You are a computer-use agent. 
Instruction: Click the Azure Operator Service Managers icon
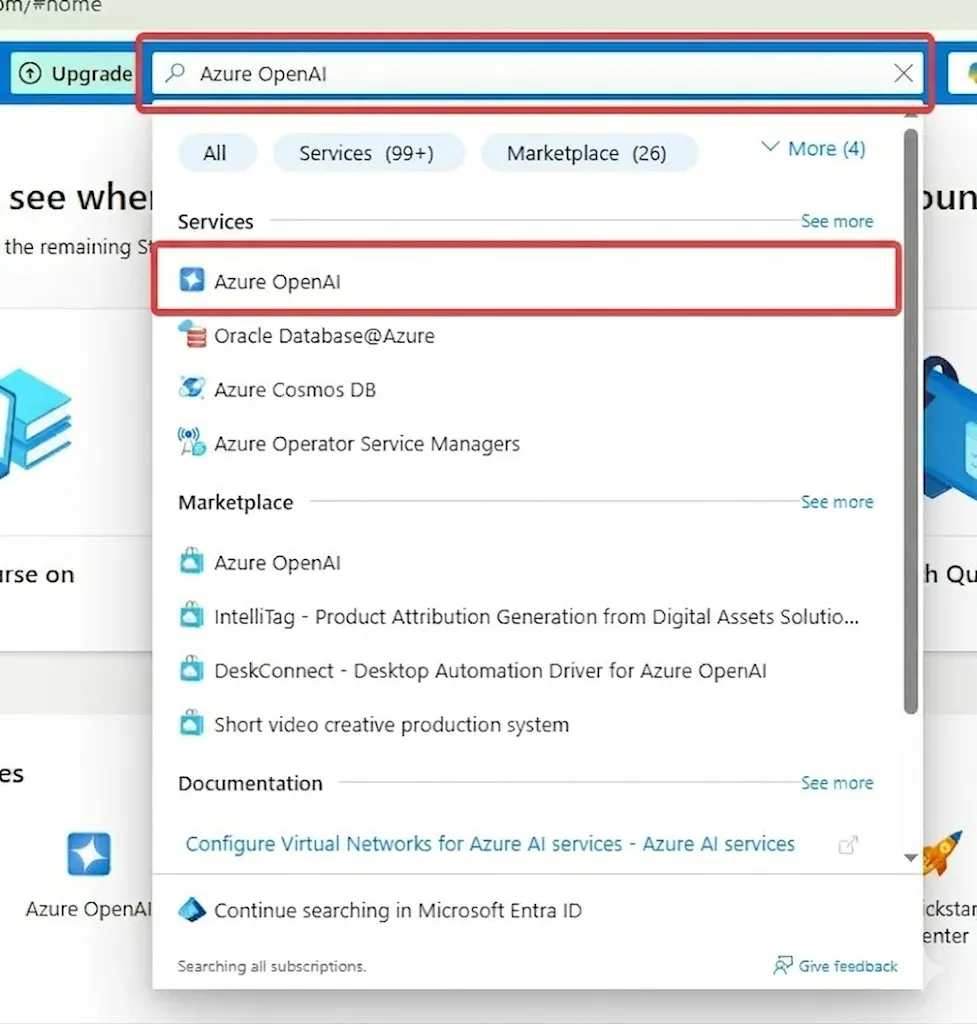[x=191, y=442]
